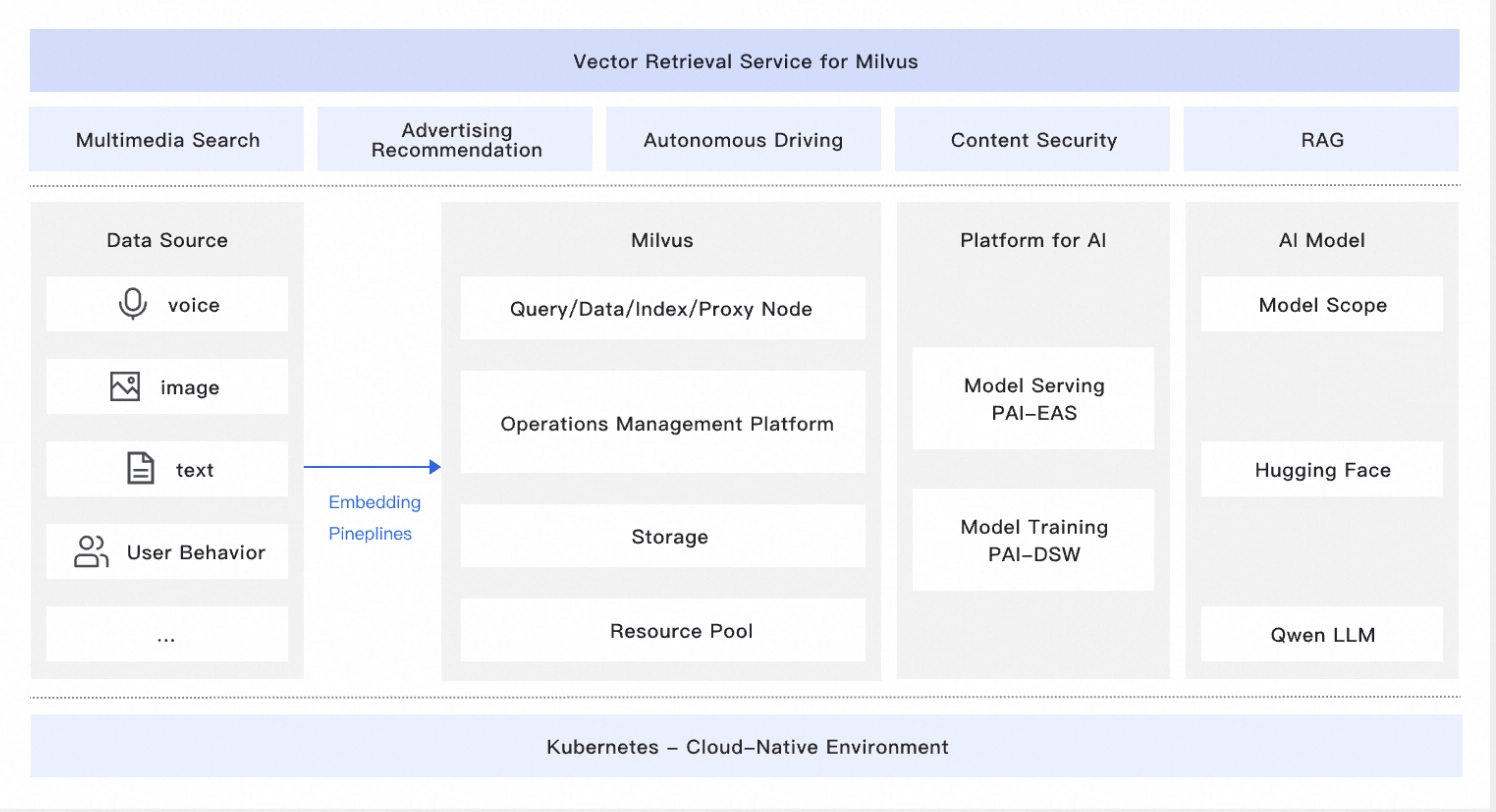Click the Query/Data/Index/Proxy Node box
1496x812 pixels.
(x=663, y=308)
